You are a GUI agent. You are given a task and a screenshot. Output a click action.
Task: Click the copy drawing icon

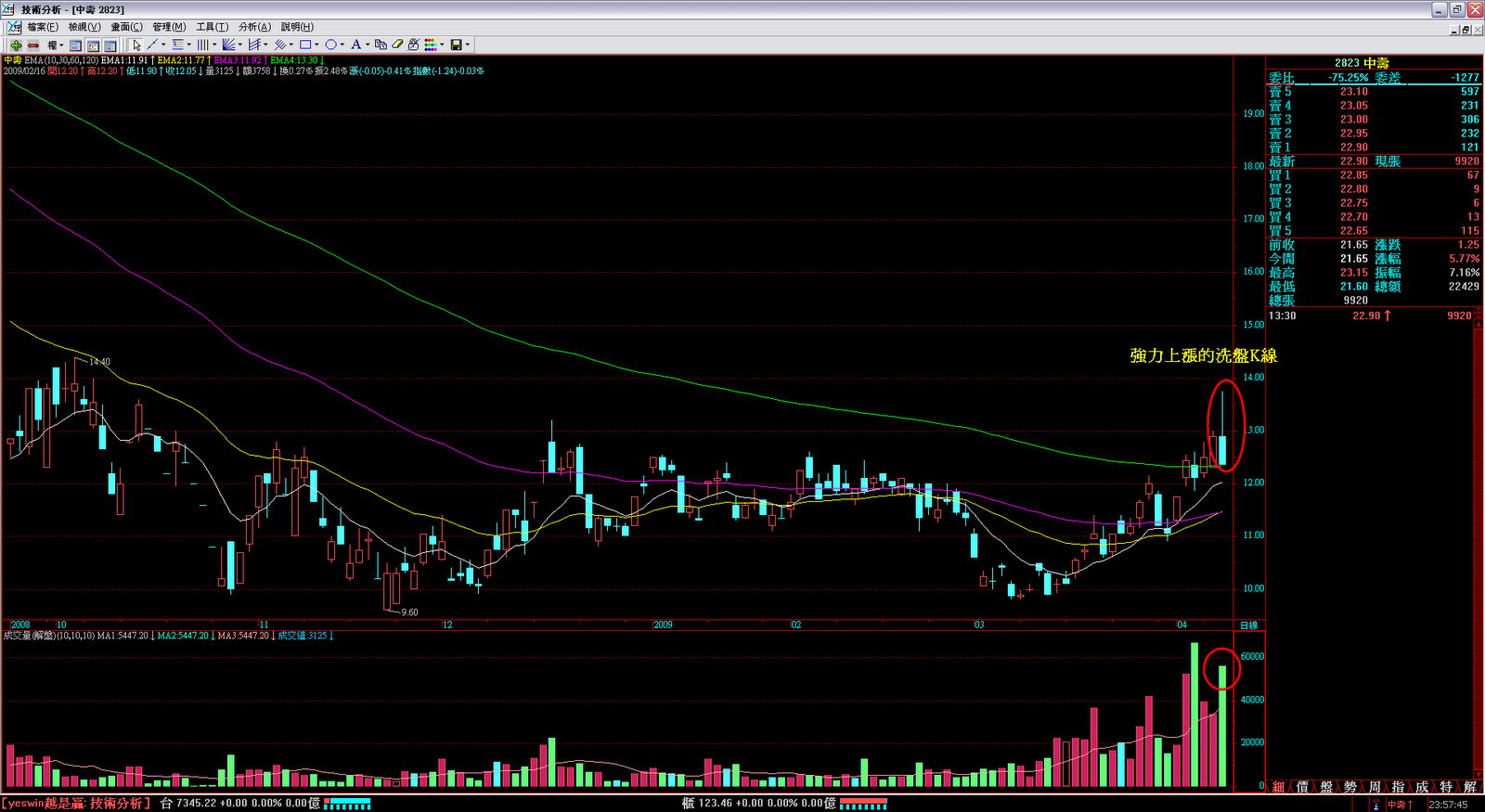coord(381,45)
